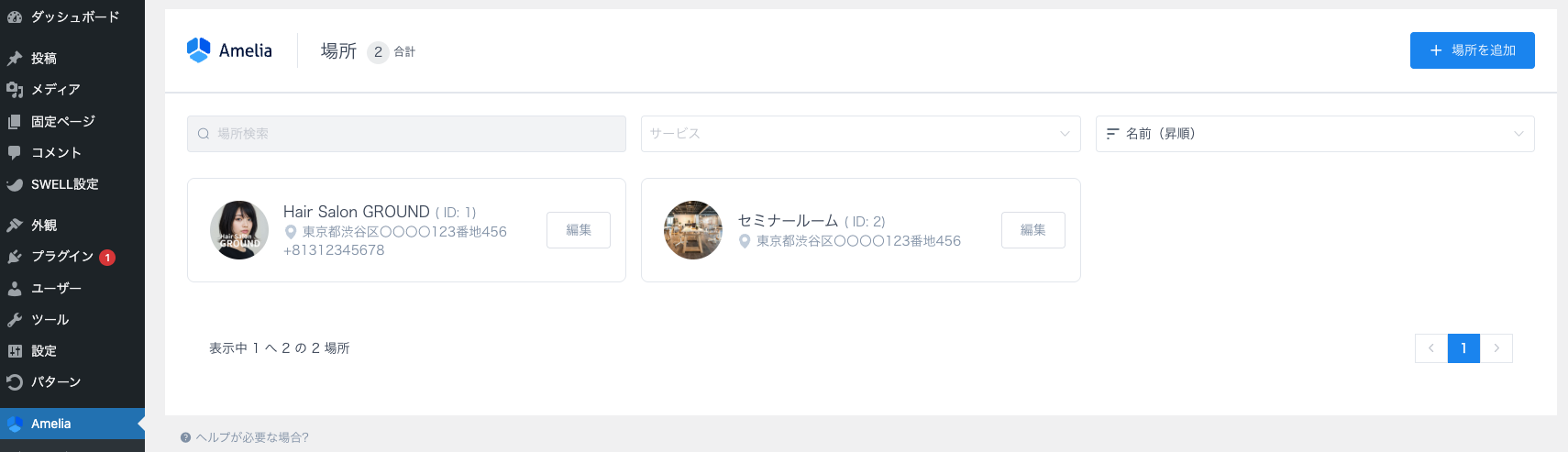Select the Amelia sidebar menu item
The image size is (1568, 452).
[51, 424]
